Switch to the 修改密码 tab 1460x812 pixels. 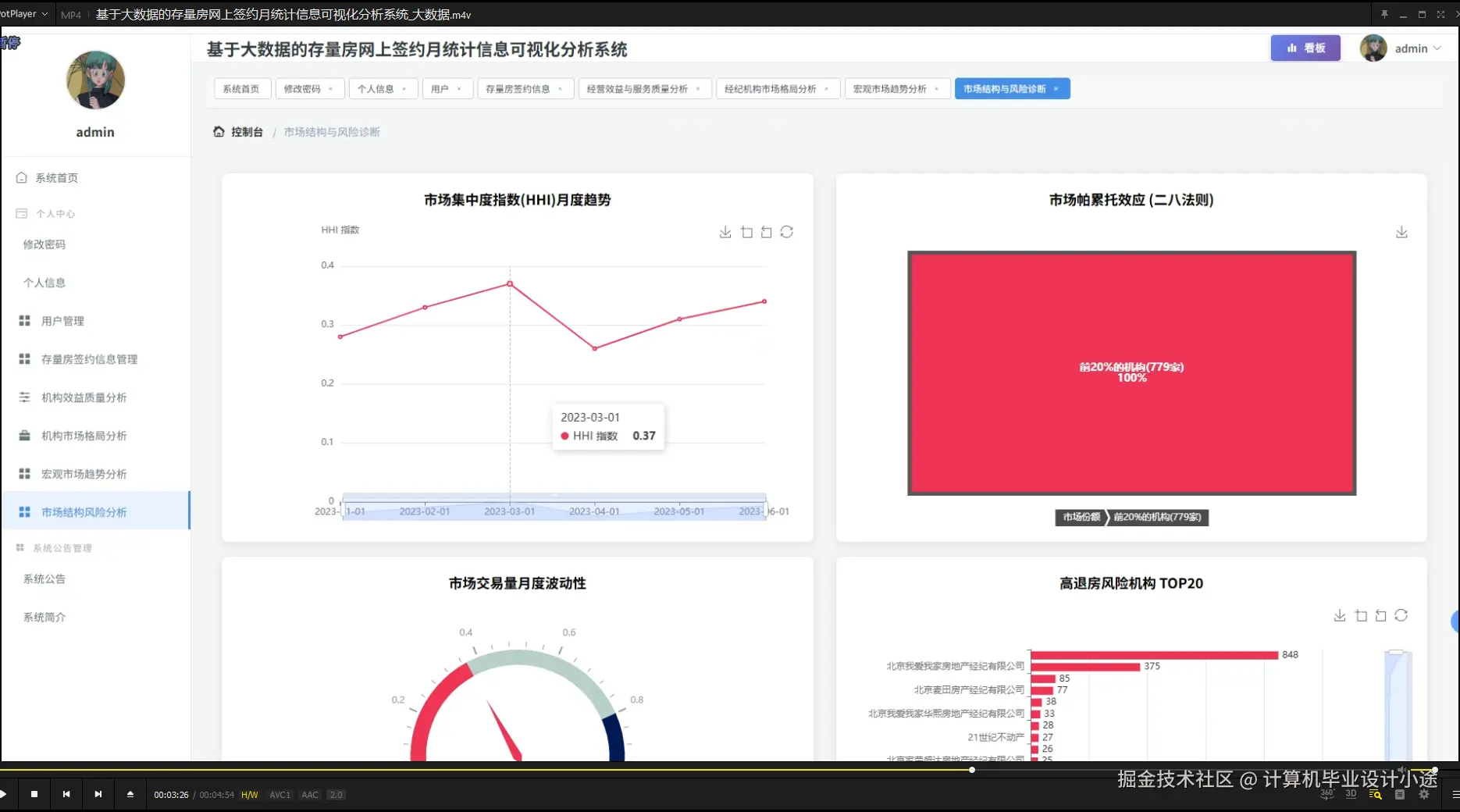pos(302,89)
